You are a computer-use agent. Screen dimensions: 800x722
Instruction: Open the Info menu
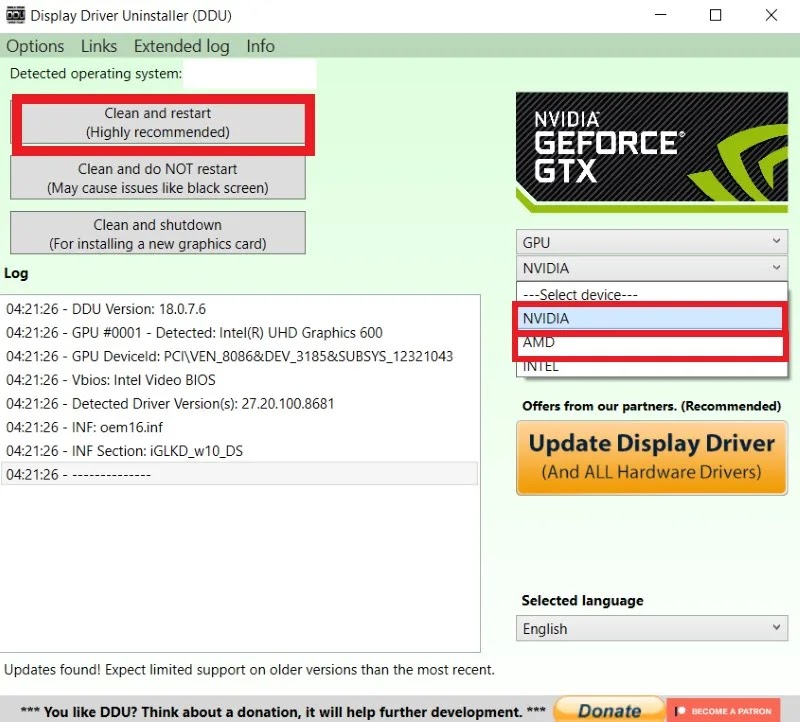pyautogui.click(x=260, y=46)
